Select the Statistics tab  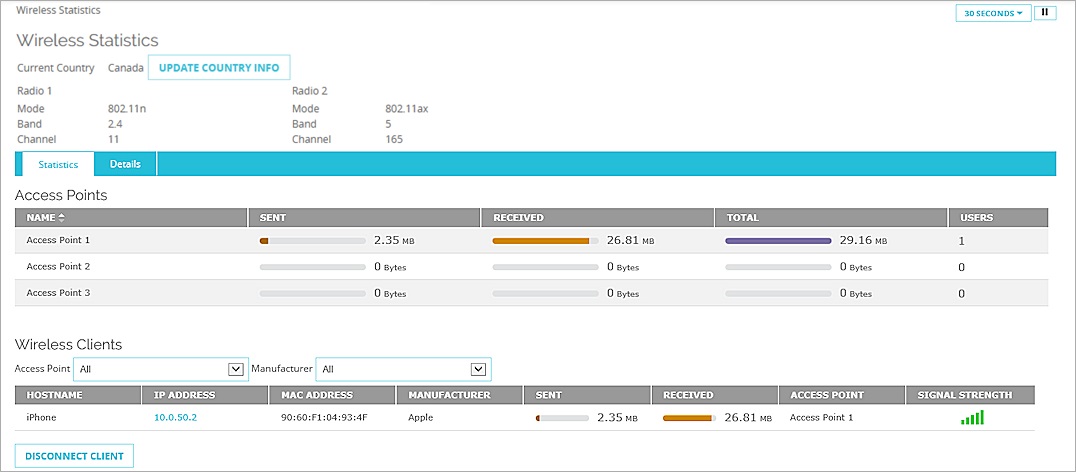click(x=58, y=164)
